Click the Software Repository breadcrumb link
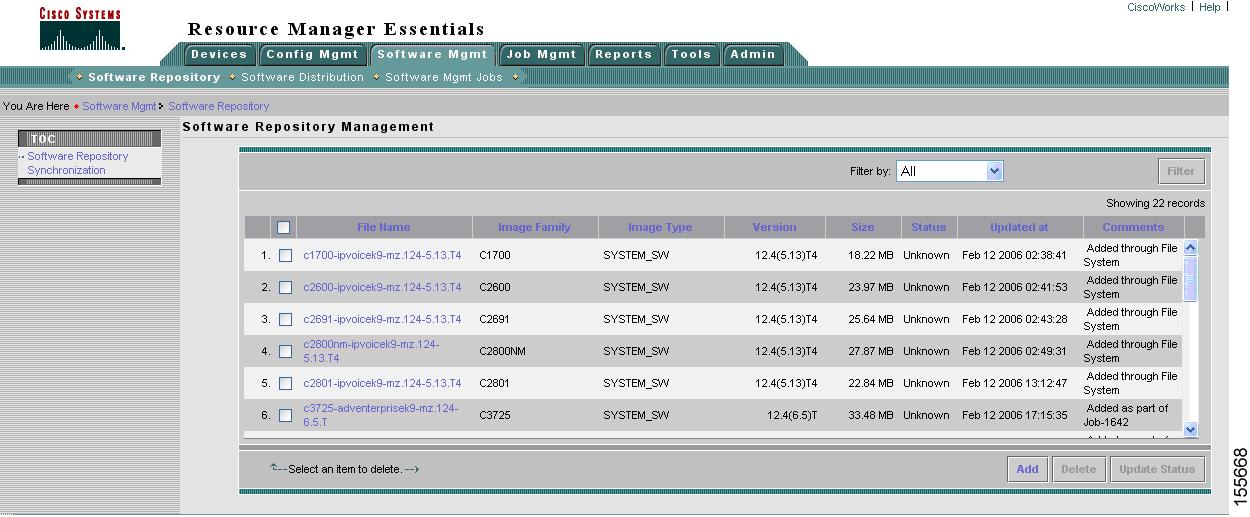1250x517 pixels. point(218,106)
